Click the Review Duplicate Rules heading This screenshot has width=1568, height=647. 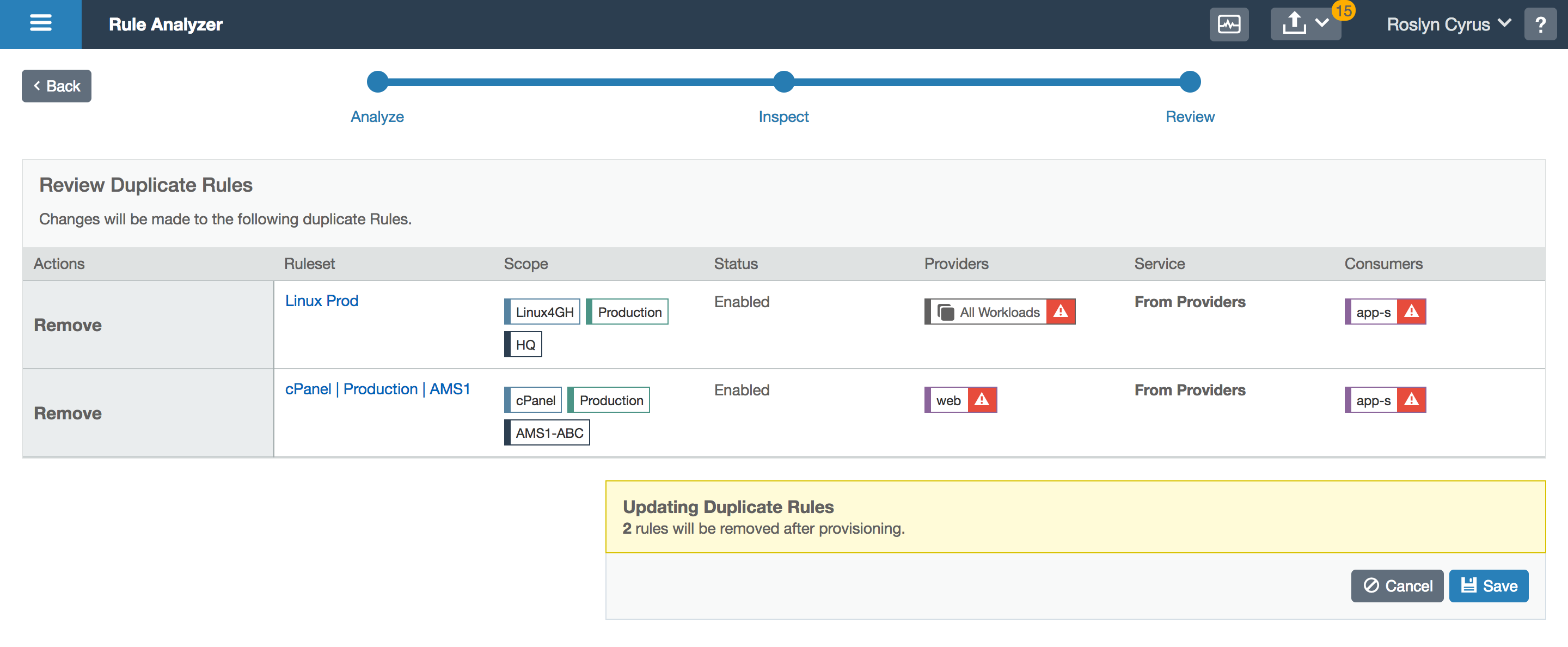click(145, 185)
